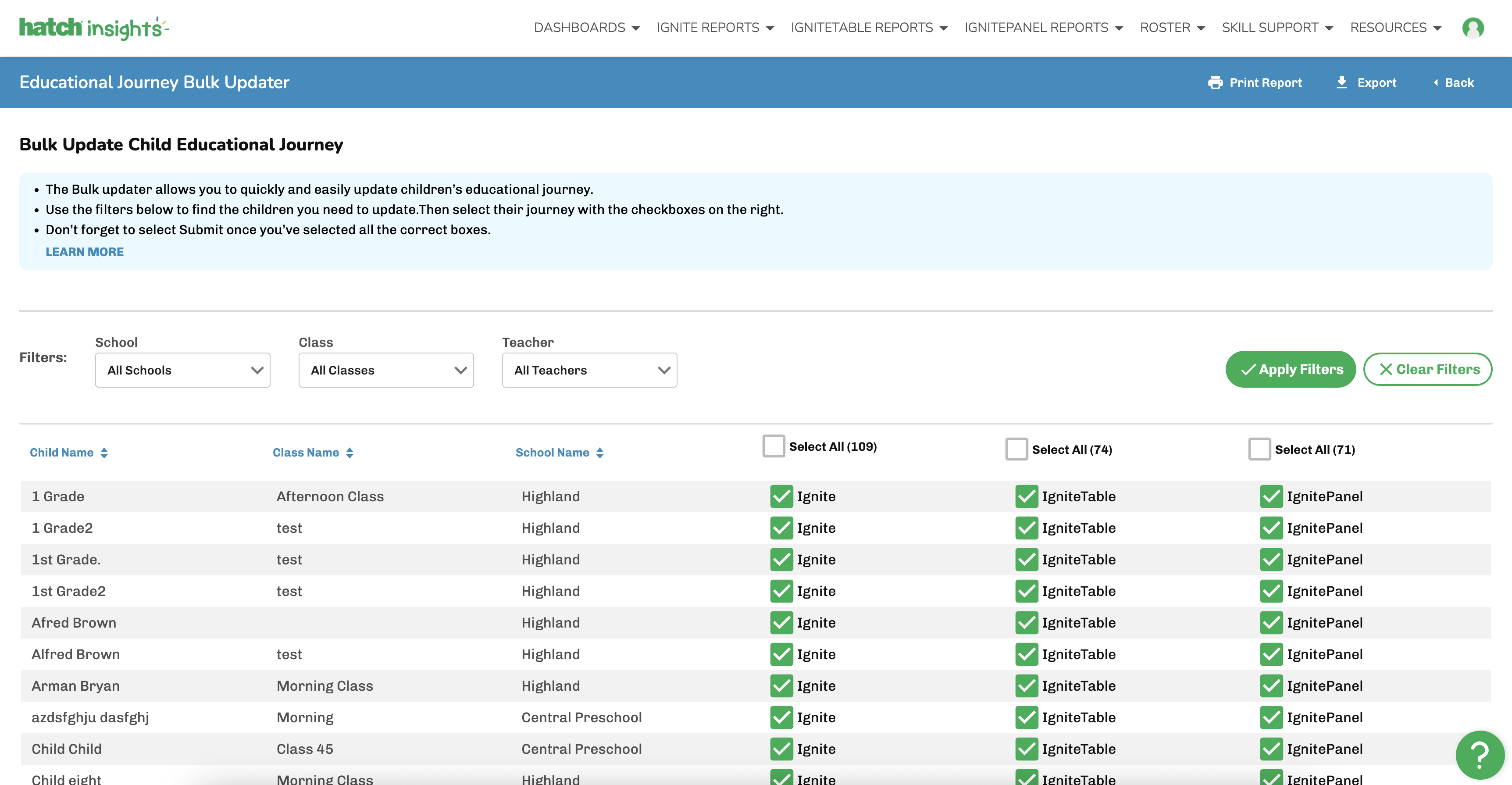Expand the All Teachers dropdown
The image size is (1512, 785).
click(x=589, y=370)
